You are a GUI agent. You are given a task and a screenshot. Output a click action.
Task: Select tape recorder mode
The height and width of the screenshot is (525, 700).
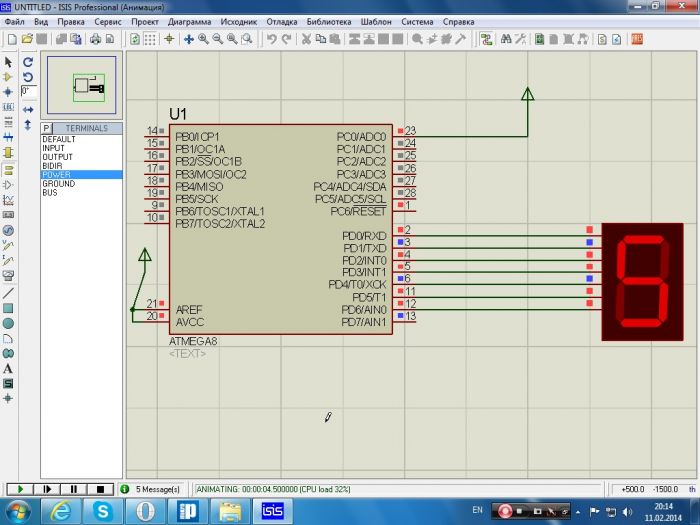pos(8,215)
